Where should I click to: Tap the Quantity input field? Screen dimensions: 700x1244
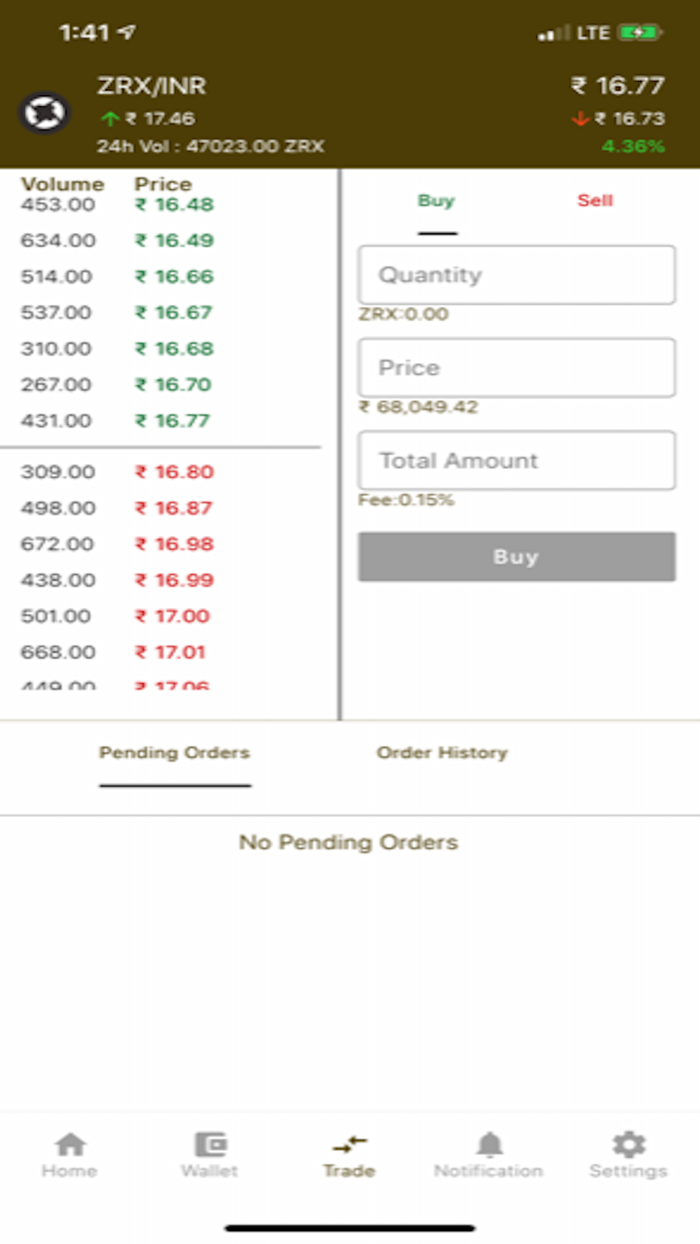[x=516, y=275]
